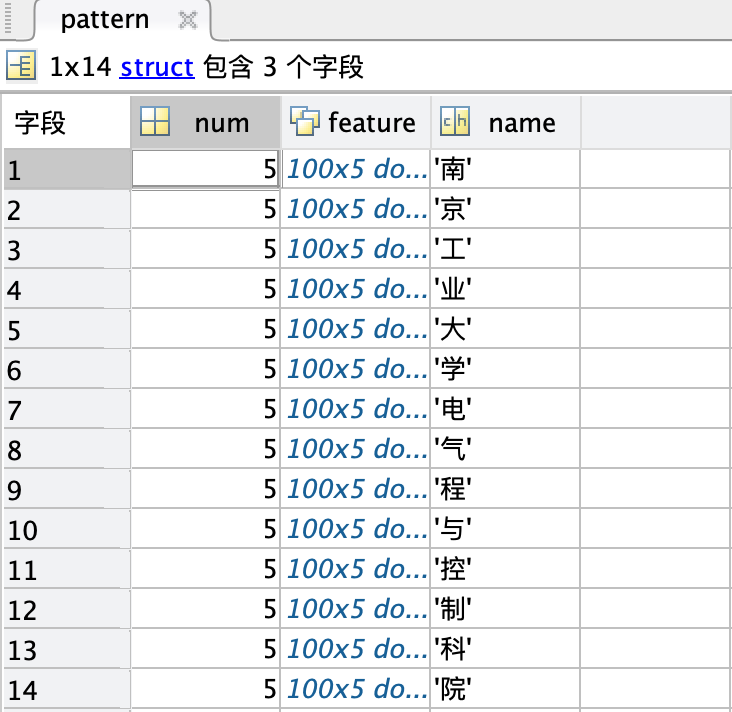Click the feature column cell-array icon
The height and width of the screenshot is (712, 732).
click(303, 121)
